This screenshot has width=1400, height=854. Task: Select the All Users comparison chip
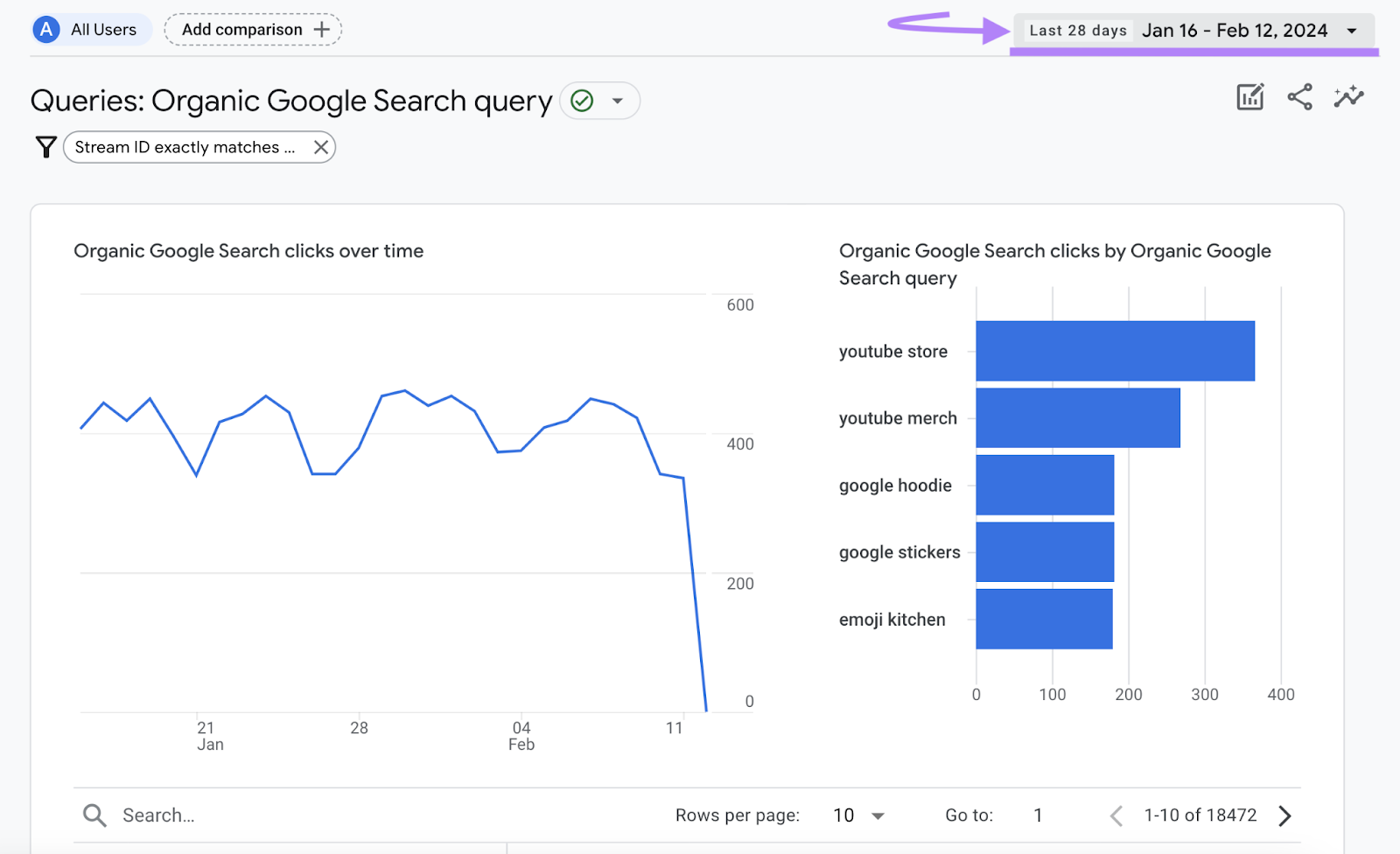[90, 29]
